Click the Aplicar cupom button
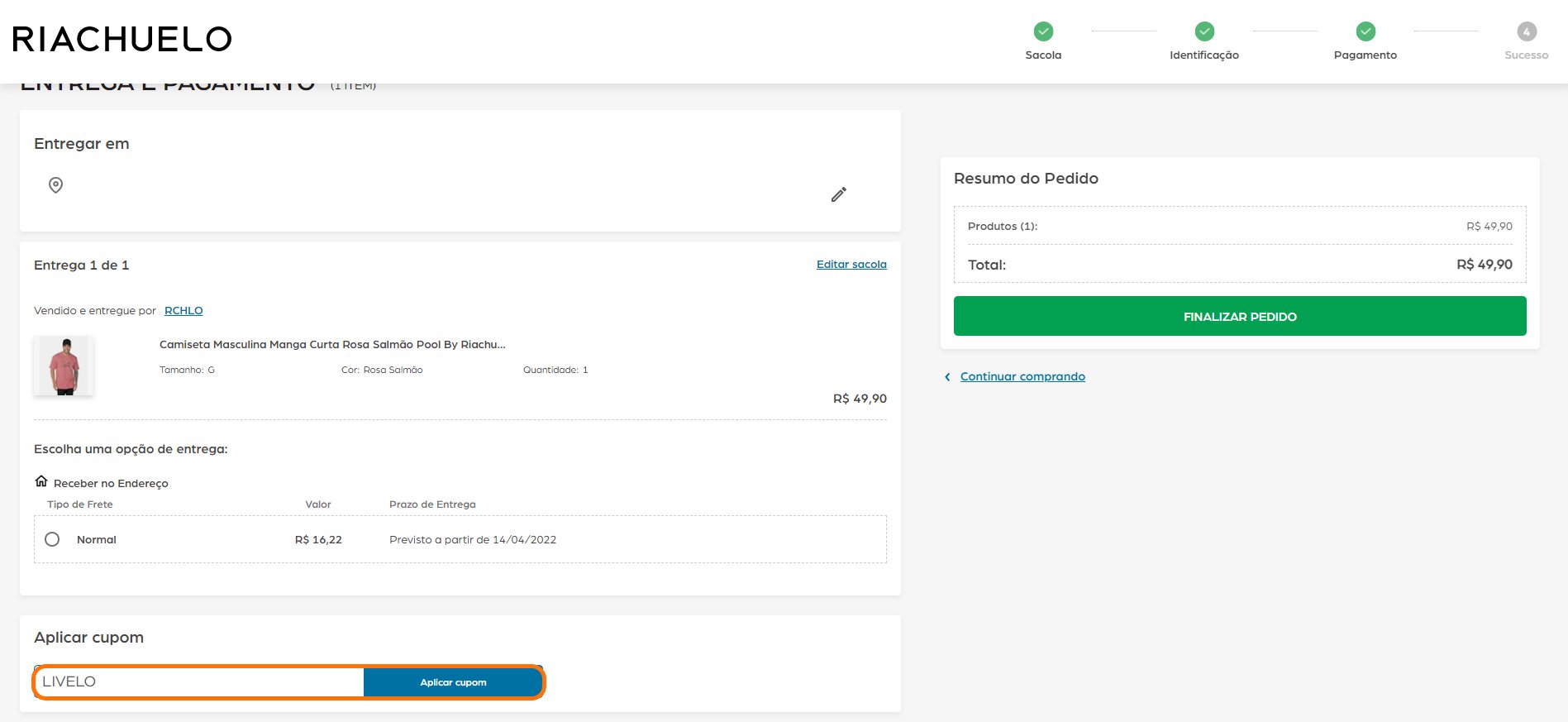 pos(453,682)
